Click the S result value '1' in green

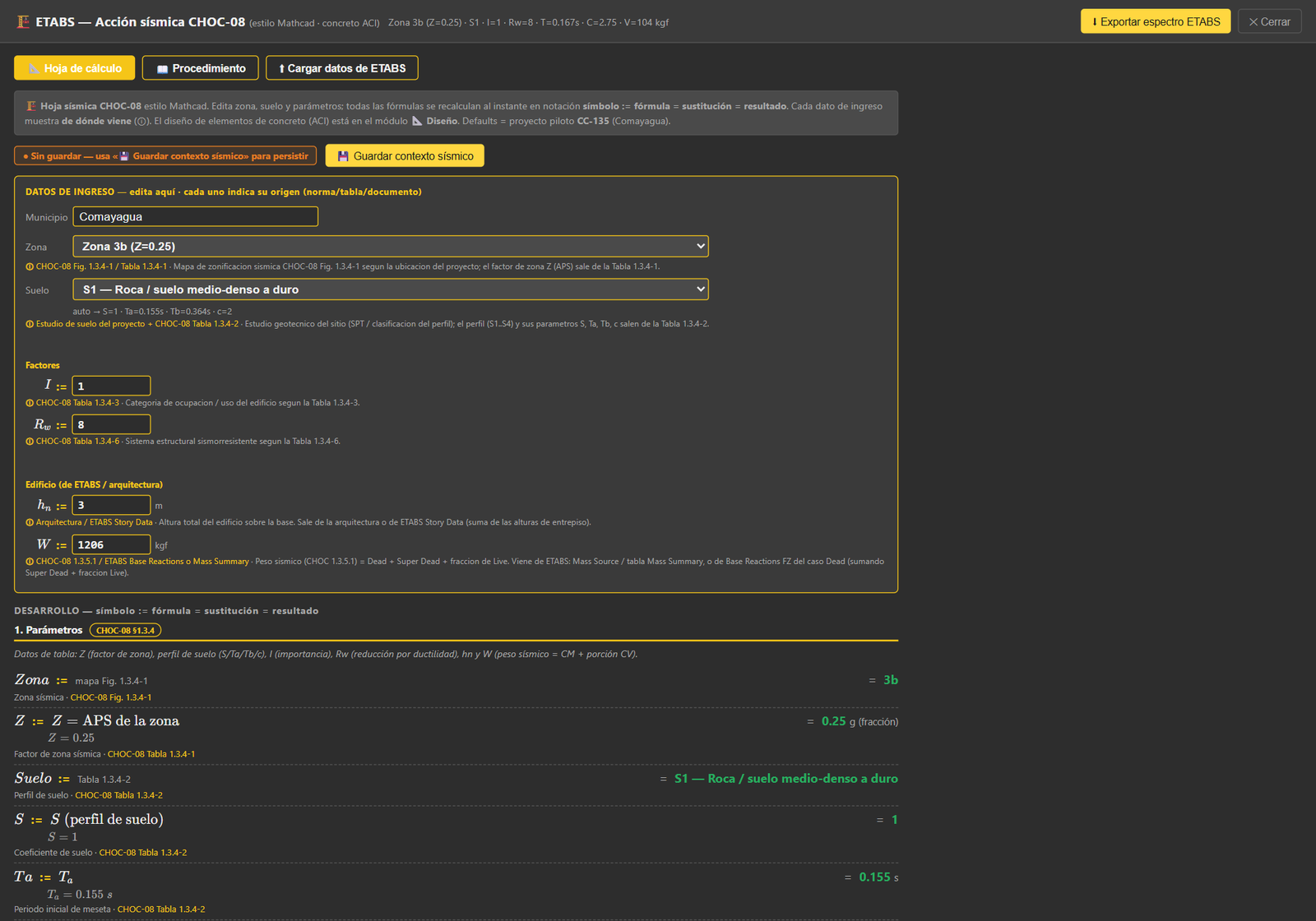(x=895, y=820)
